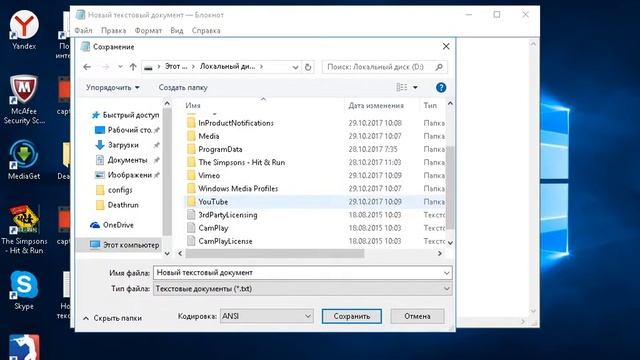Launch The Simpsons Hit & Run desktop icon
The width and height of the screenshot is (640, 360).
coord(24,229)
